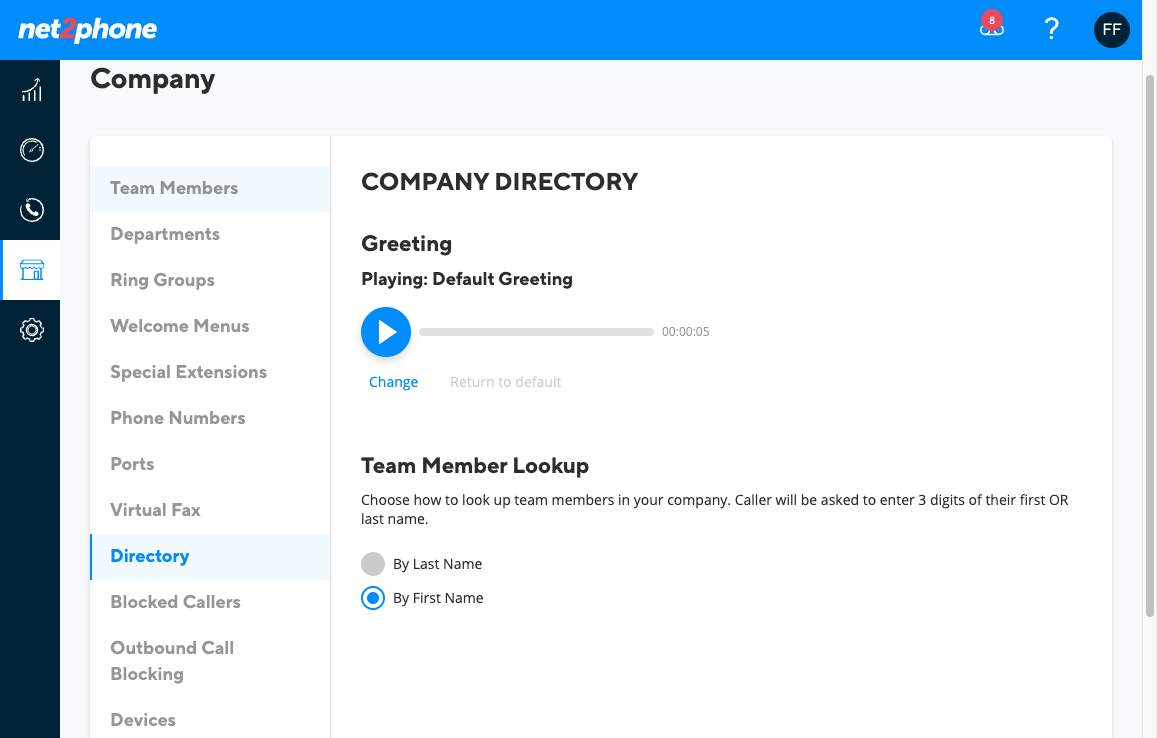Image resolution: width=1157 pixels, height=738 pixels.
Task: Click the Playing: Default Greeting label
Action: [x=466, y=279]
